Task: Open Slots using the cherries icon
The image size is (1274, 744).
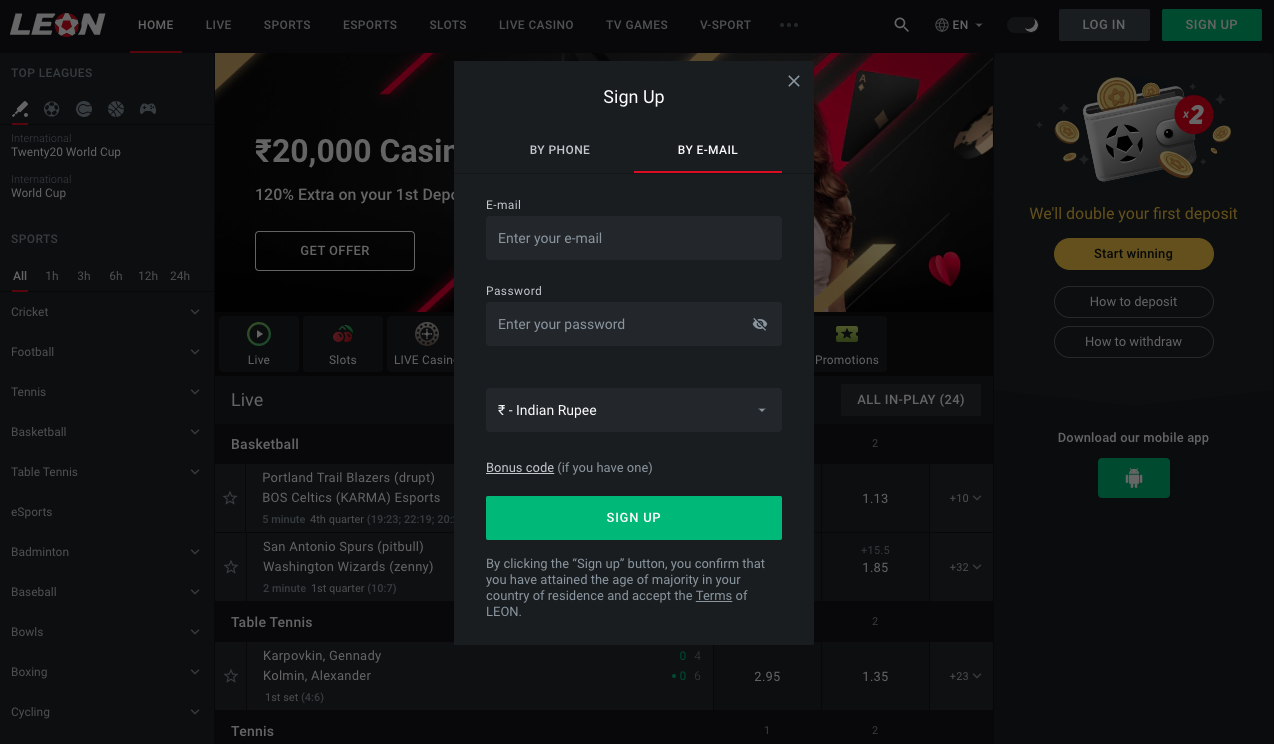Action: (x=342, y=335)
